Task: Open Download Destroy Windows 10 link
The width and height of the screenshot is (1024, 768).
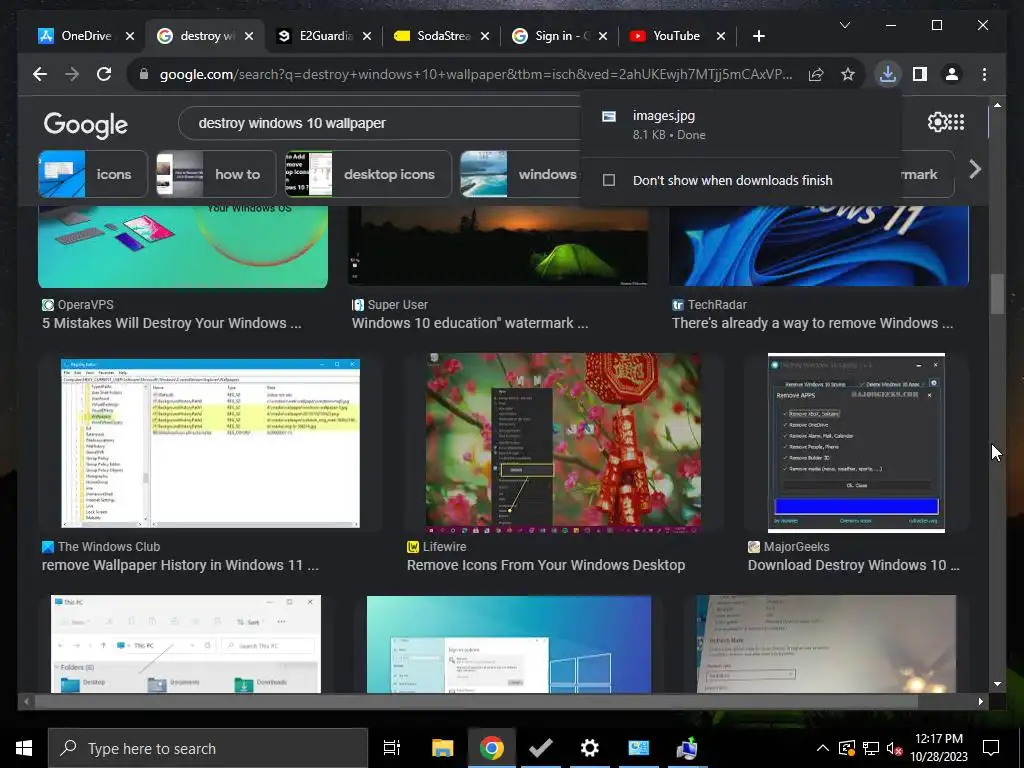Action: (854, 566)
